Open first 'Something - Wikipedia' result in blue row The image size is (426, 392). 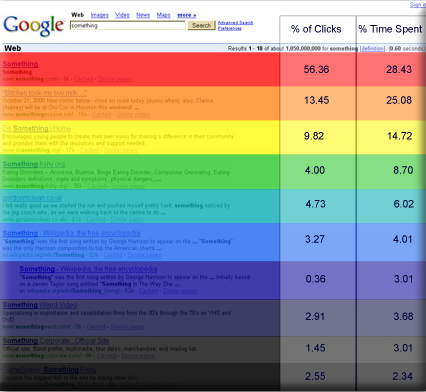click(x=71, y=233)
